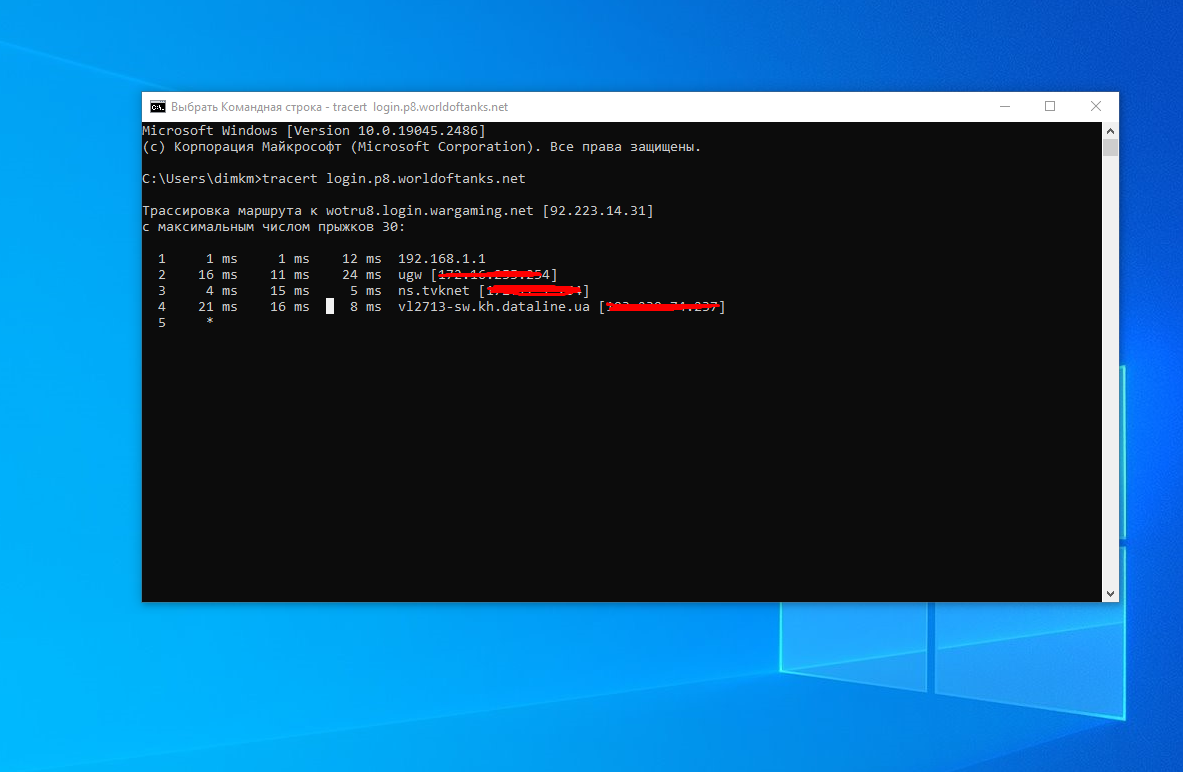Click hop 3 hostname 'ns.tvknet'
Screen dimensions: 1183x772
click(x=434, y=291)
